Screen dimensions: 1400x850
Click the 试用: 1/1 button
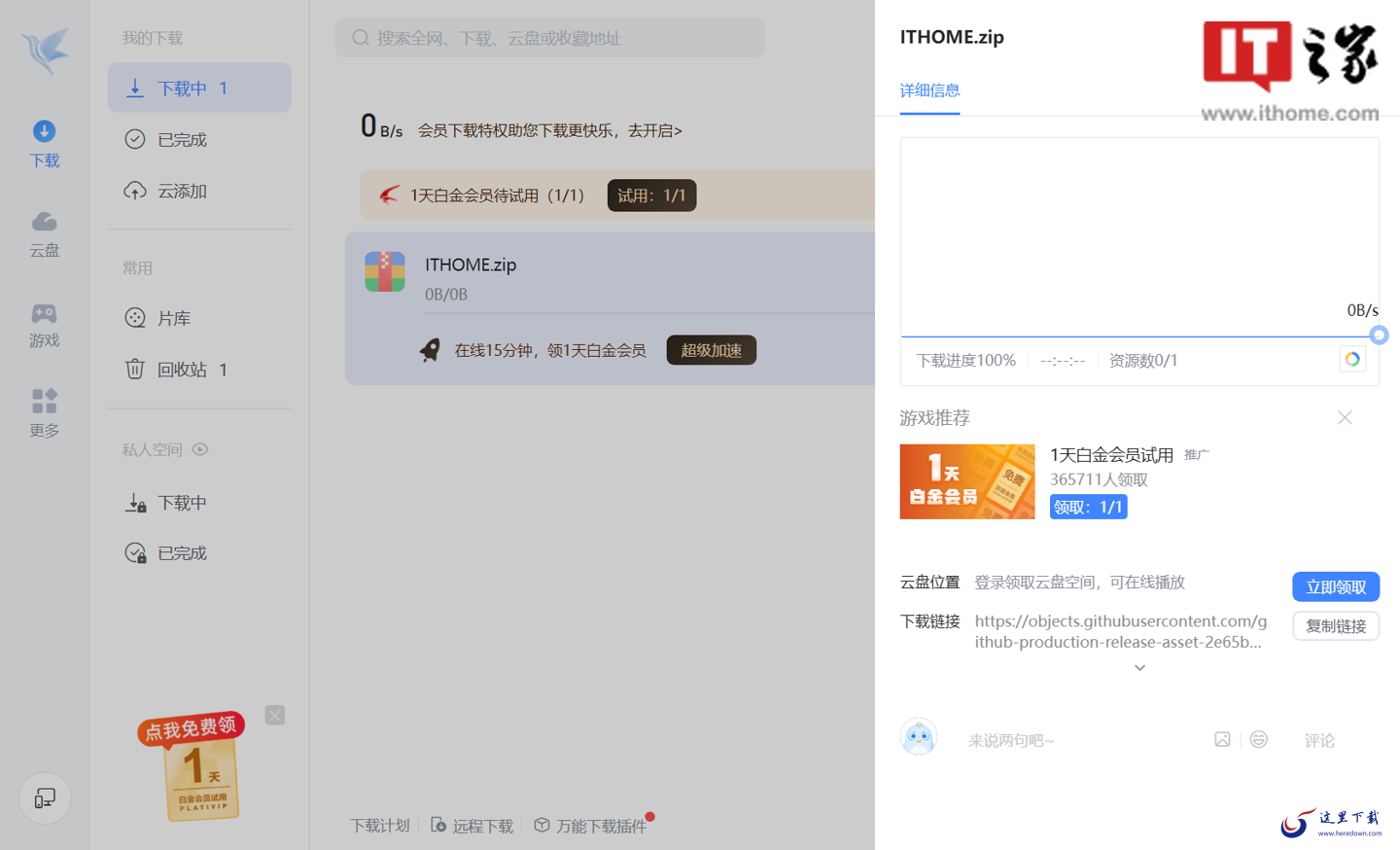click(x=651, y=195)
